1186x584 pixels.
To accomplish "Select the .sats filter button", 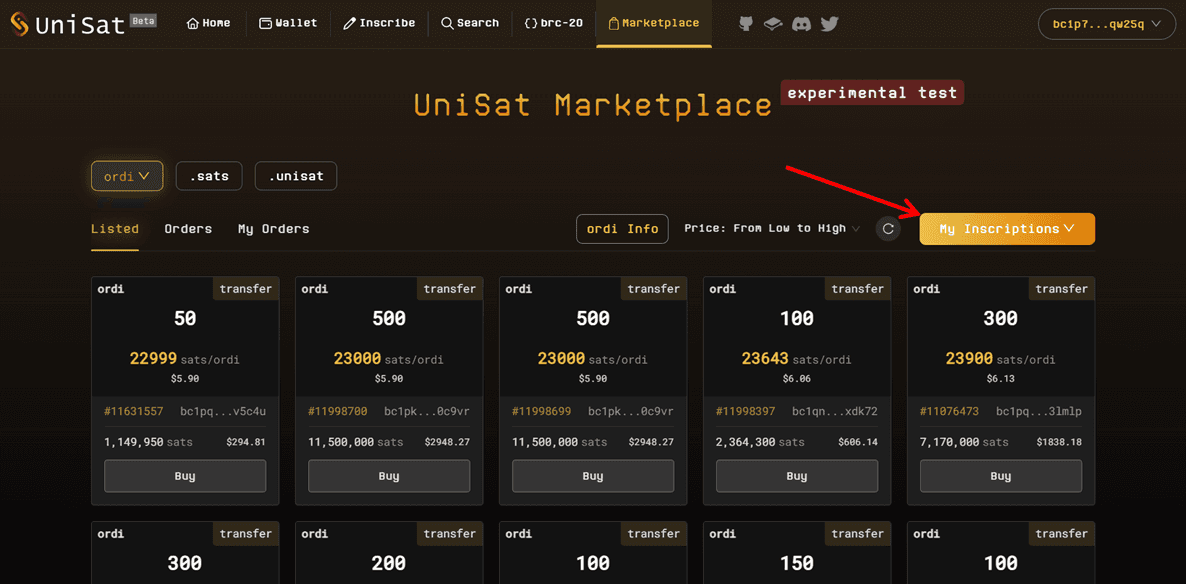I will tap(209, 176).
